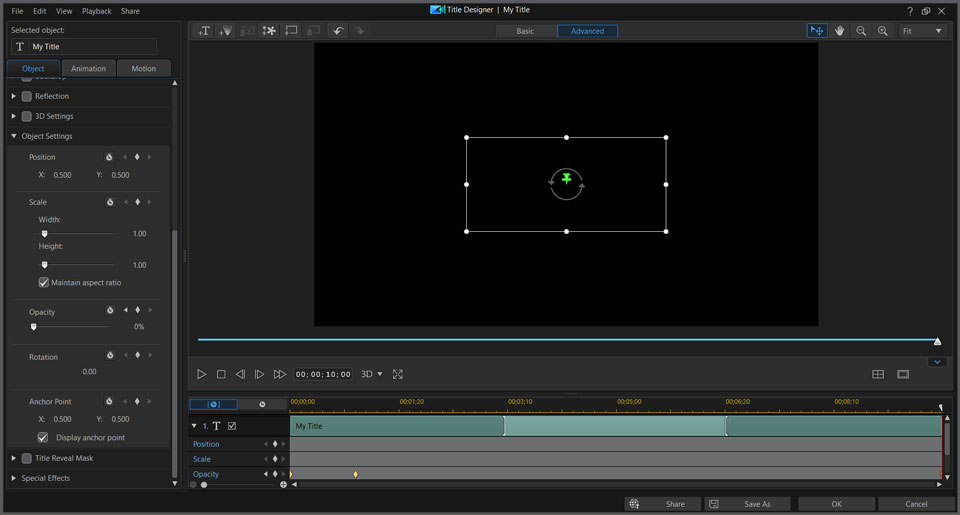
Task: Expand the Special Effects section
Action: (14, 478)
